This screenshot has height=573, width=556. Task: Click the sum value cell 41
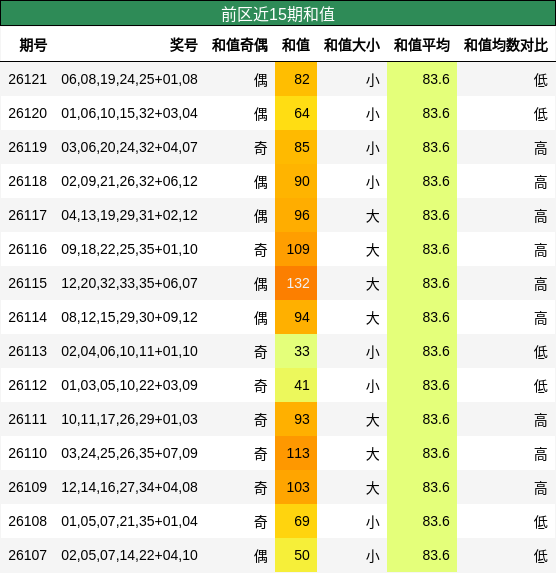pos(296,385)
